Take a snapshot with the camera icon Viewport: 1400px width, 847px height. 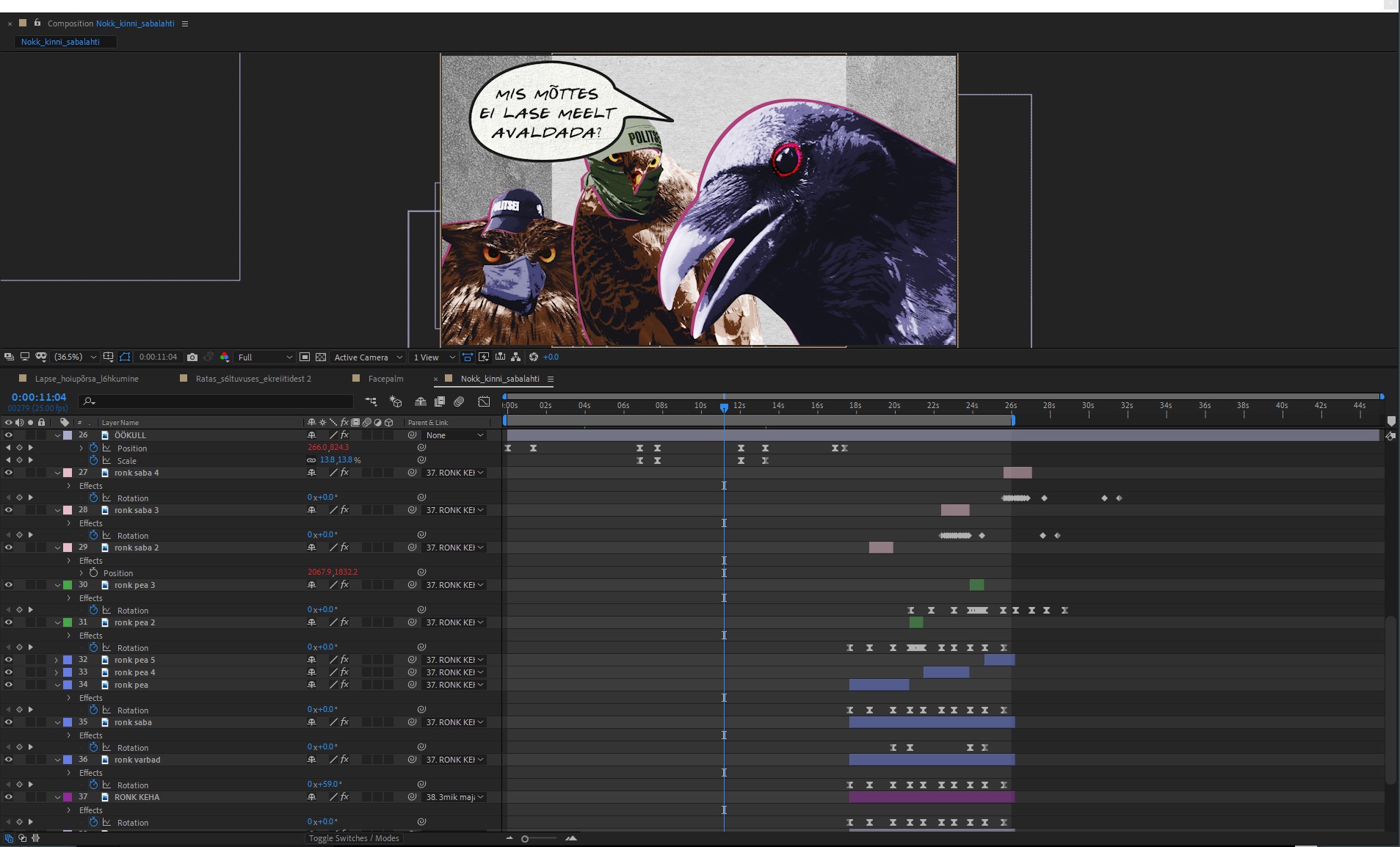click(192, 357)
